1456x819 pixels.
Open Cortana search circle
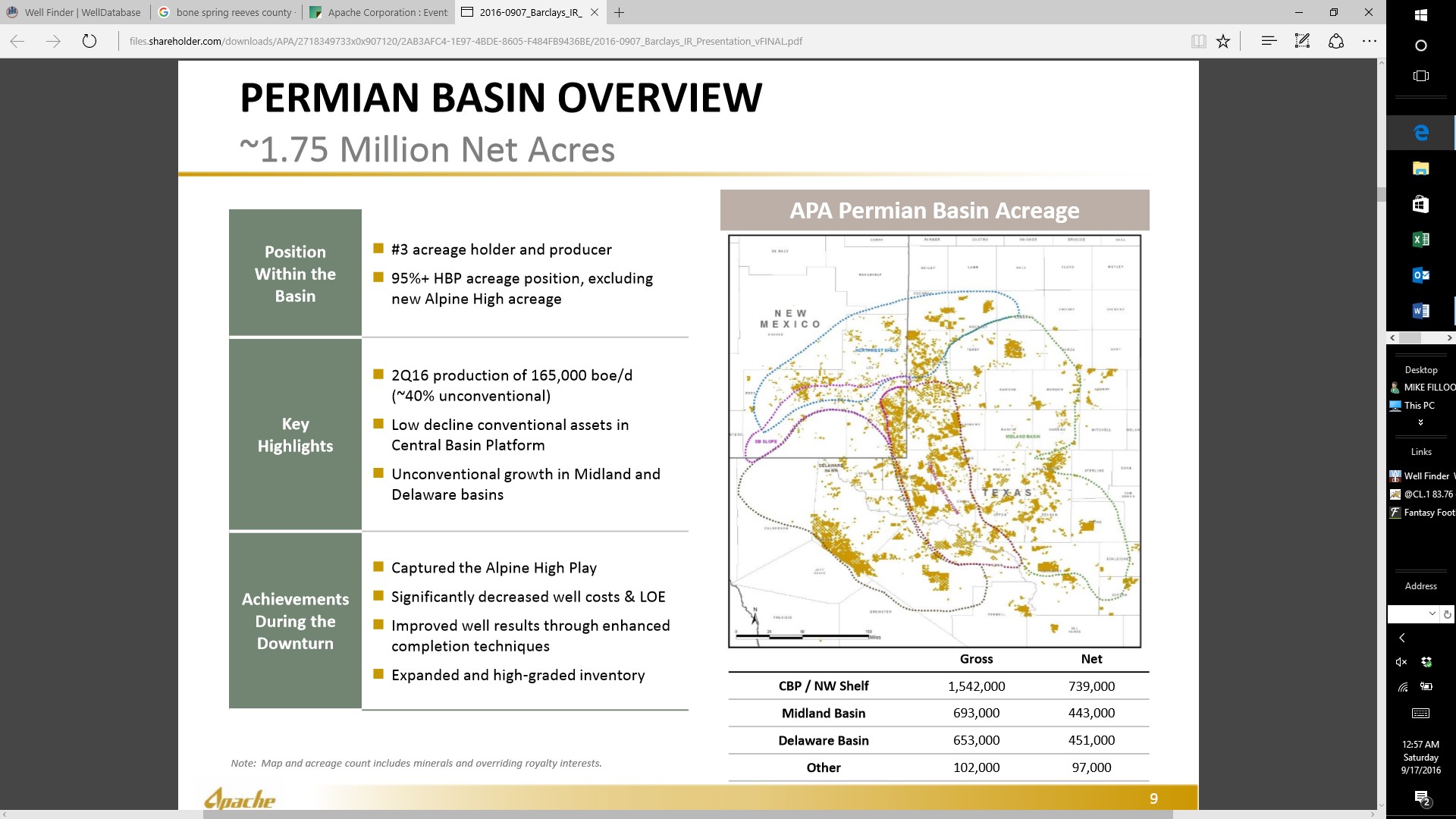(1421, 45)
